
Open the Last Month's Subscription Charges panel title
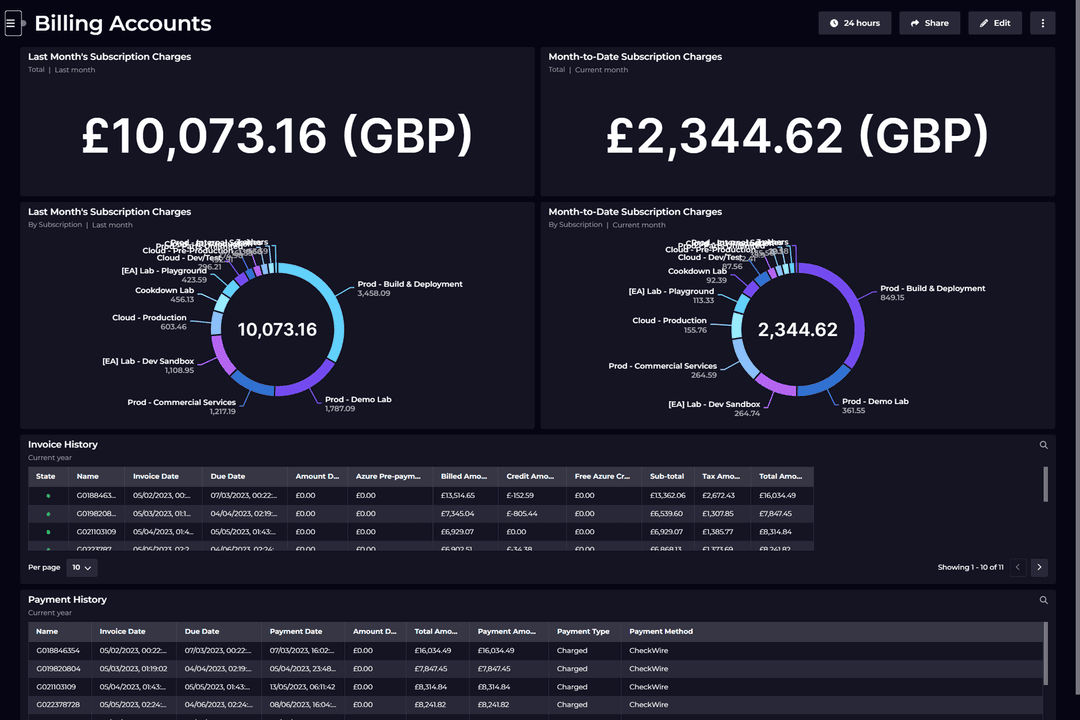coord(110,57)
